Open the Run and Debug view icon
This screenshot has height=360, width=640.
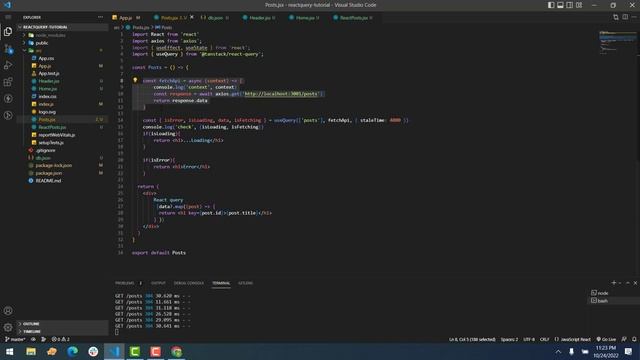tap(8, 65)
